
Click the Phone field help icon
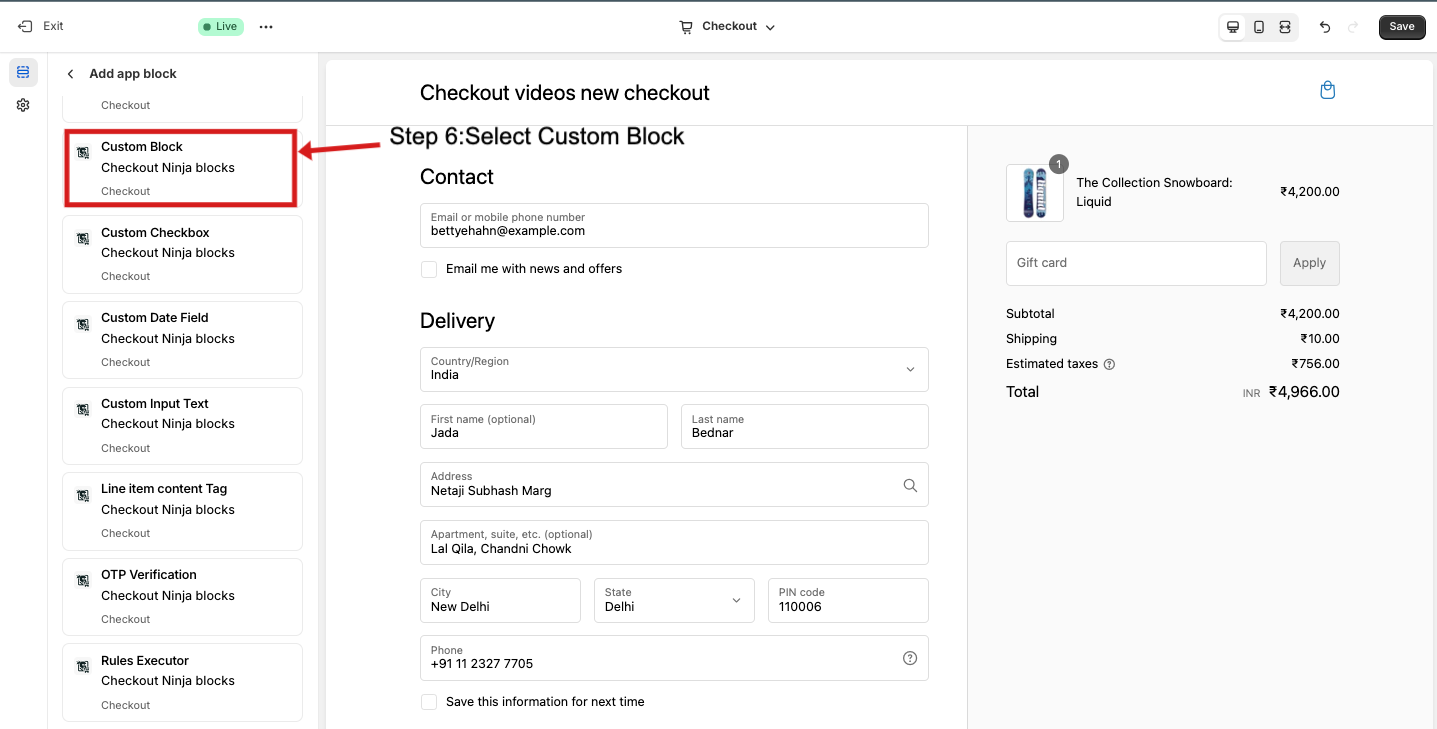(909, 658)
